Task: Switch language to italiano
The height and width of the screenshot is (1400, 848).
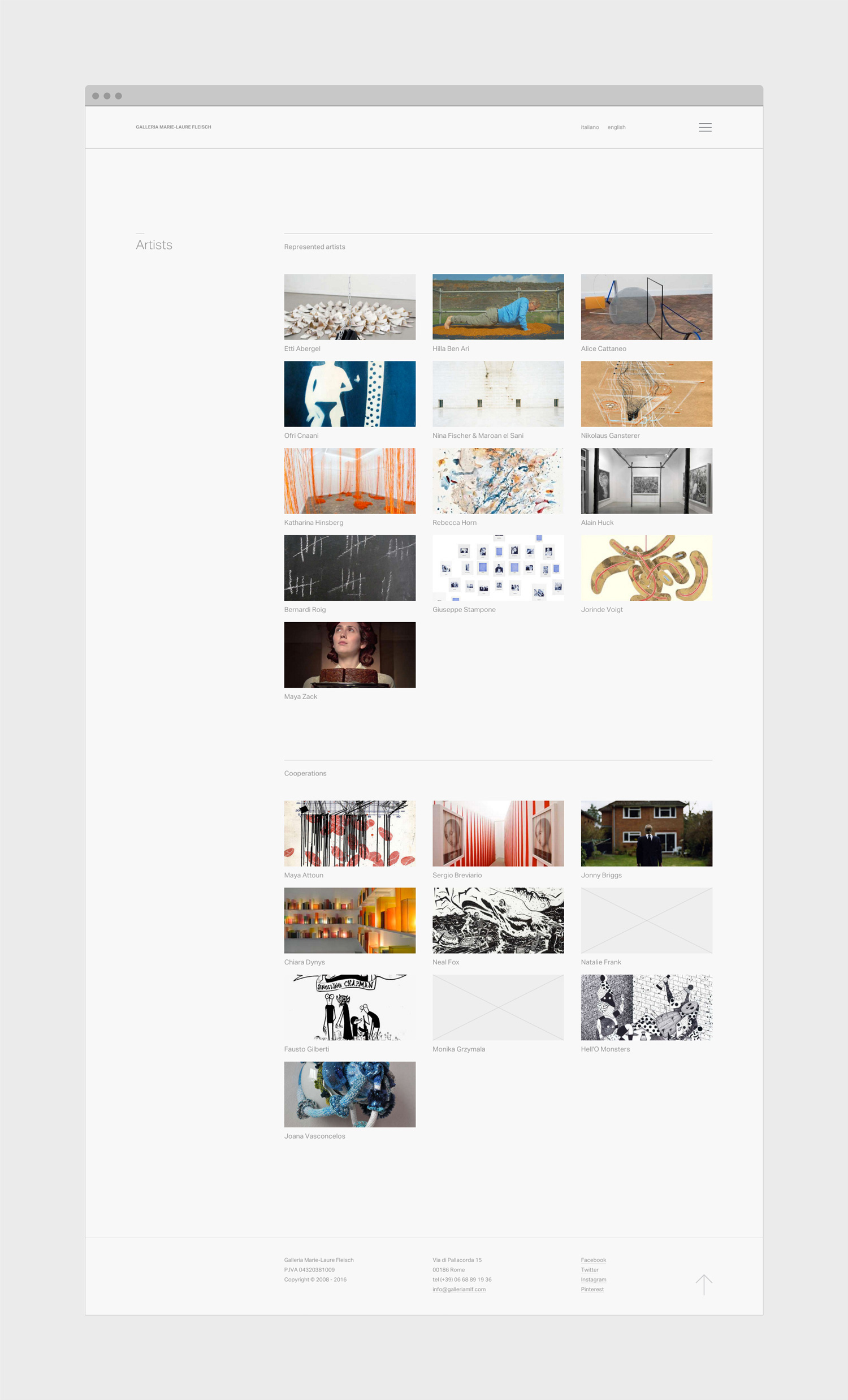Action: click(590, 127)
